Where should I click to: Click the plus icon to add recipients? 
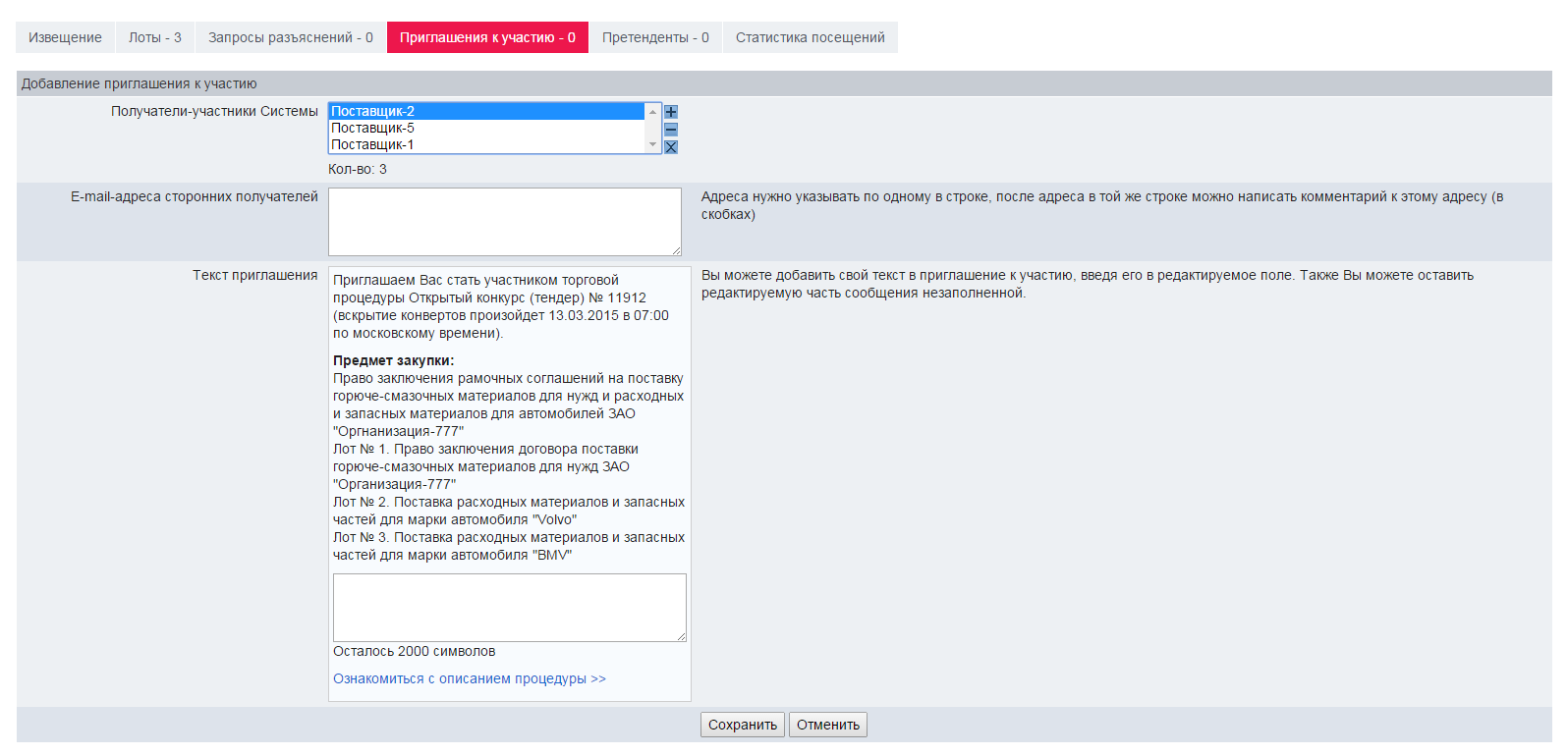coord(671,112)
